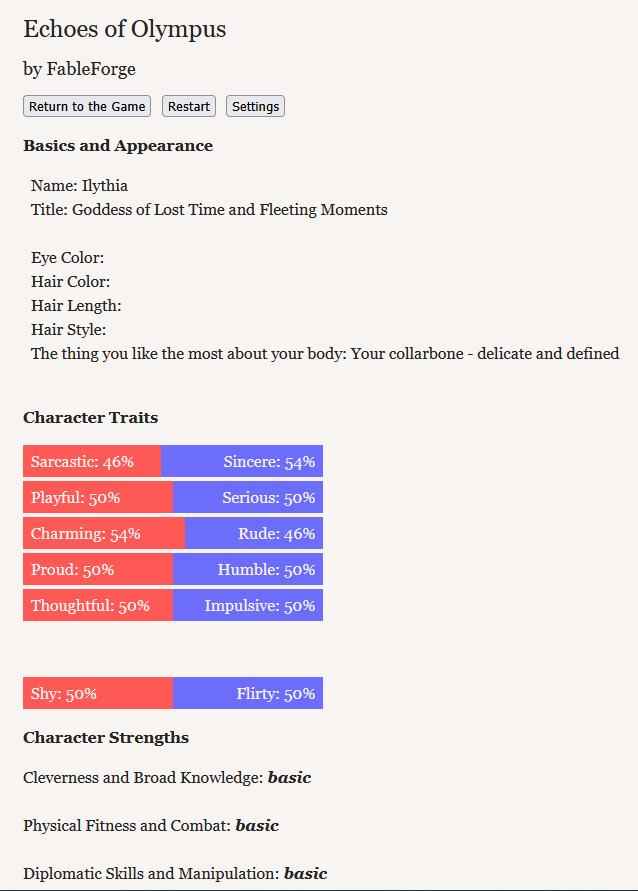Select the Proud 50% bar segment
Viewport: 638px width, 891px height.
[98, 569]
